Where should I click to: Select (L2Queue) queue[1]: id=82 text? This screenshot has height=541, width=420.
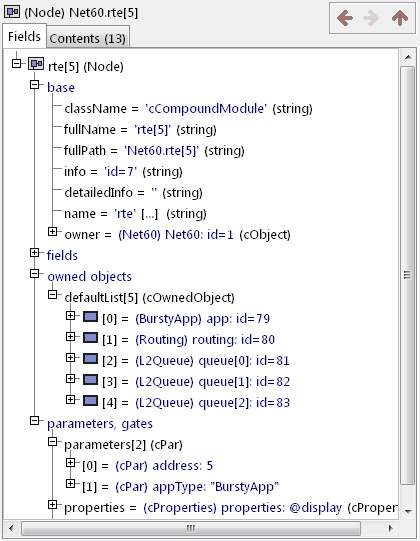tap(212, 382)
